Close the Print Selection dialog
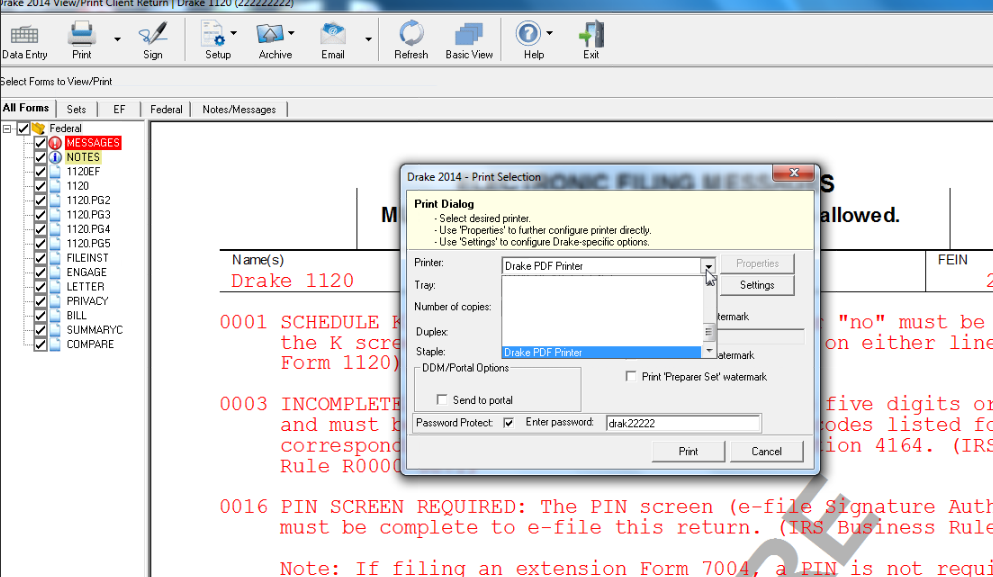 point(794,172)
